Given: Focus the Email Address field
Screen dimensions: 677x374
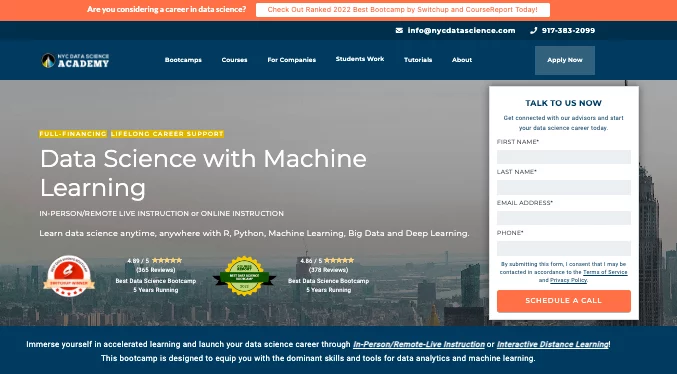Looking at the screenshot, I should click(x=563, y=218).
